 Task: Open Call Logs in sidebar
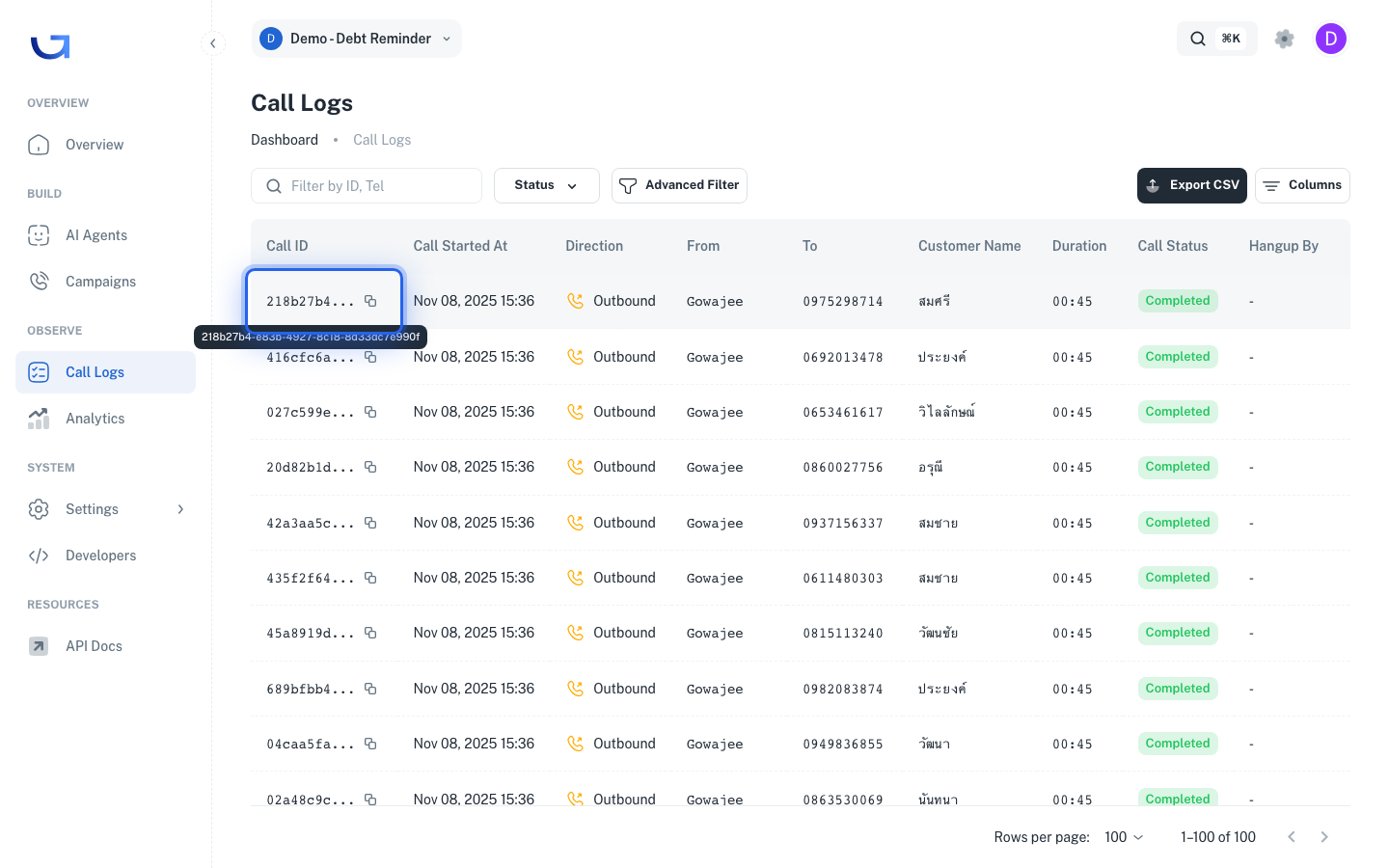click(105, 372)
